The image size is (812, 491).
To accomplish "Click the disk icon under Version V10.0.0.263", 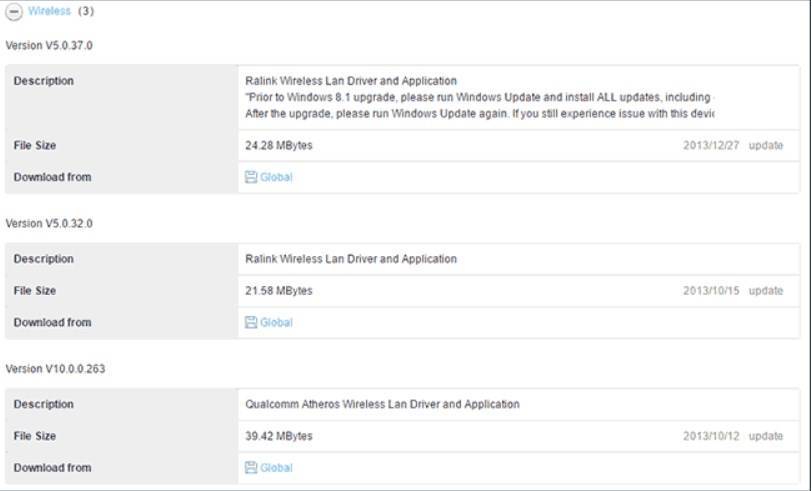I will point(251,468).
